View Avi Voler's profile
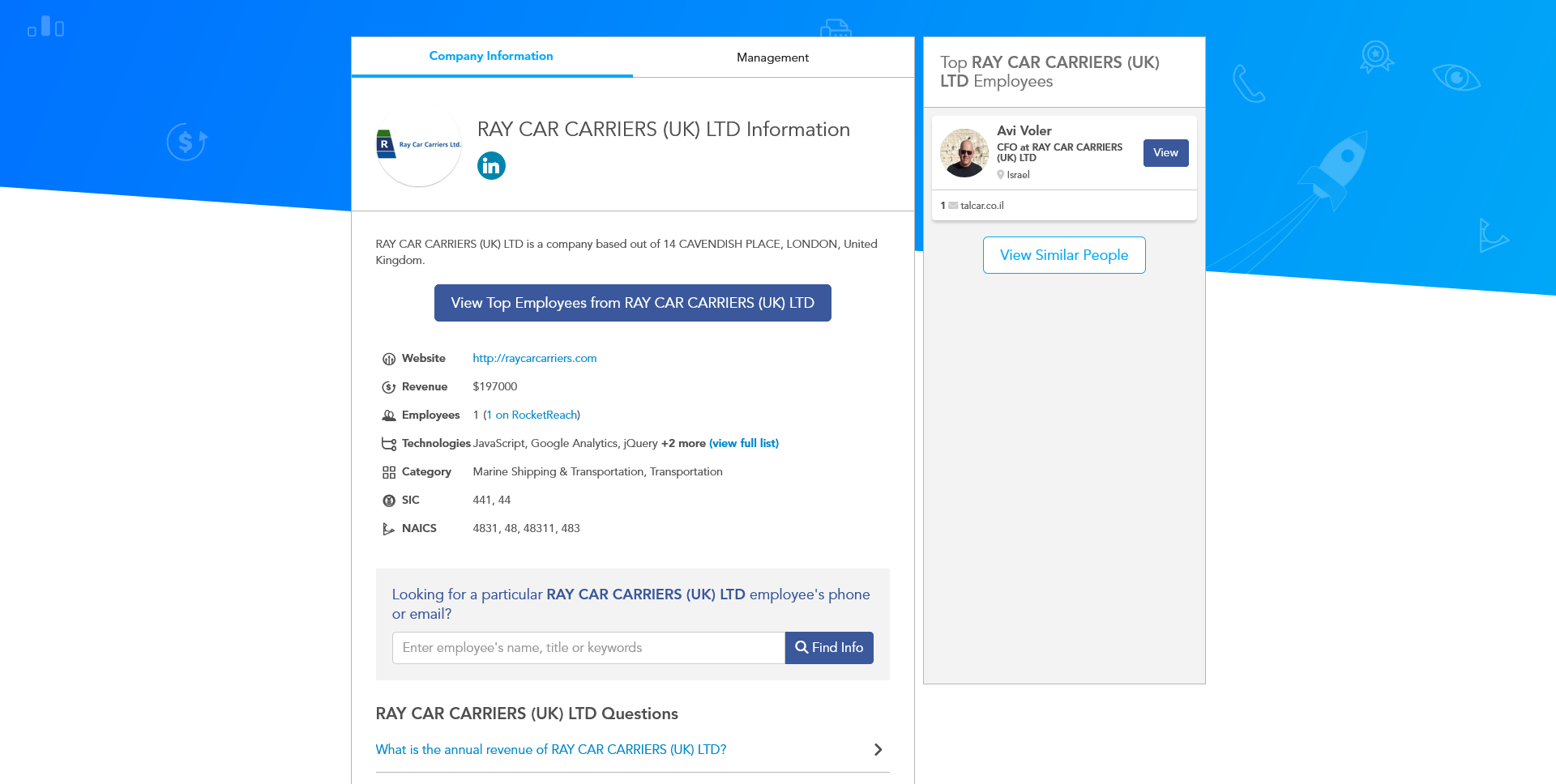 1165,153
